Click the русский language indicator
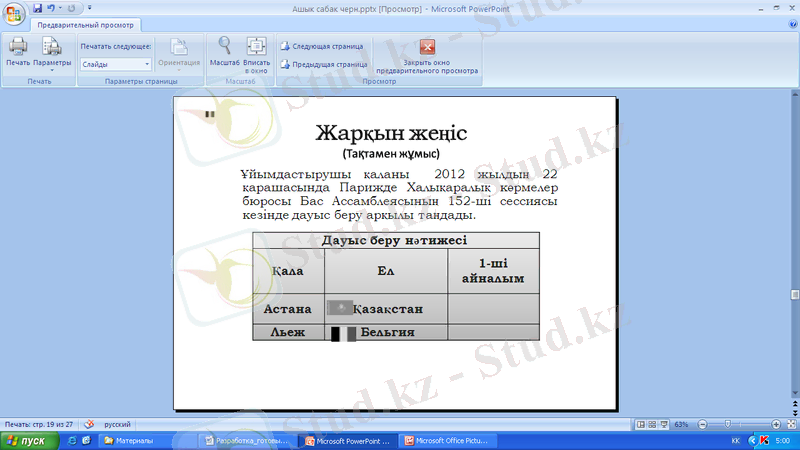 point(118,424)
